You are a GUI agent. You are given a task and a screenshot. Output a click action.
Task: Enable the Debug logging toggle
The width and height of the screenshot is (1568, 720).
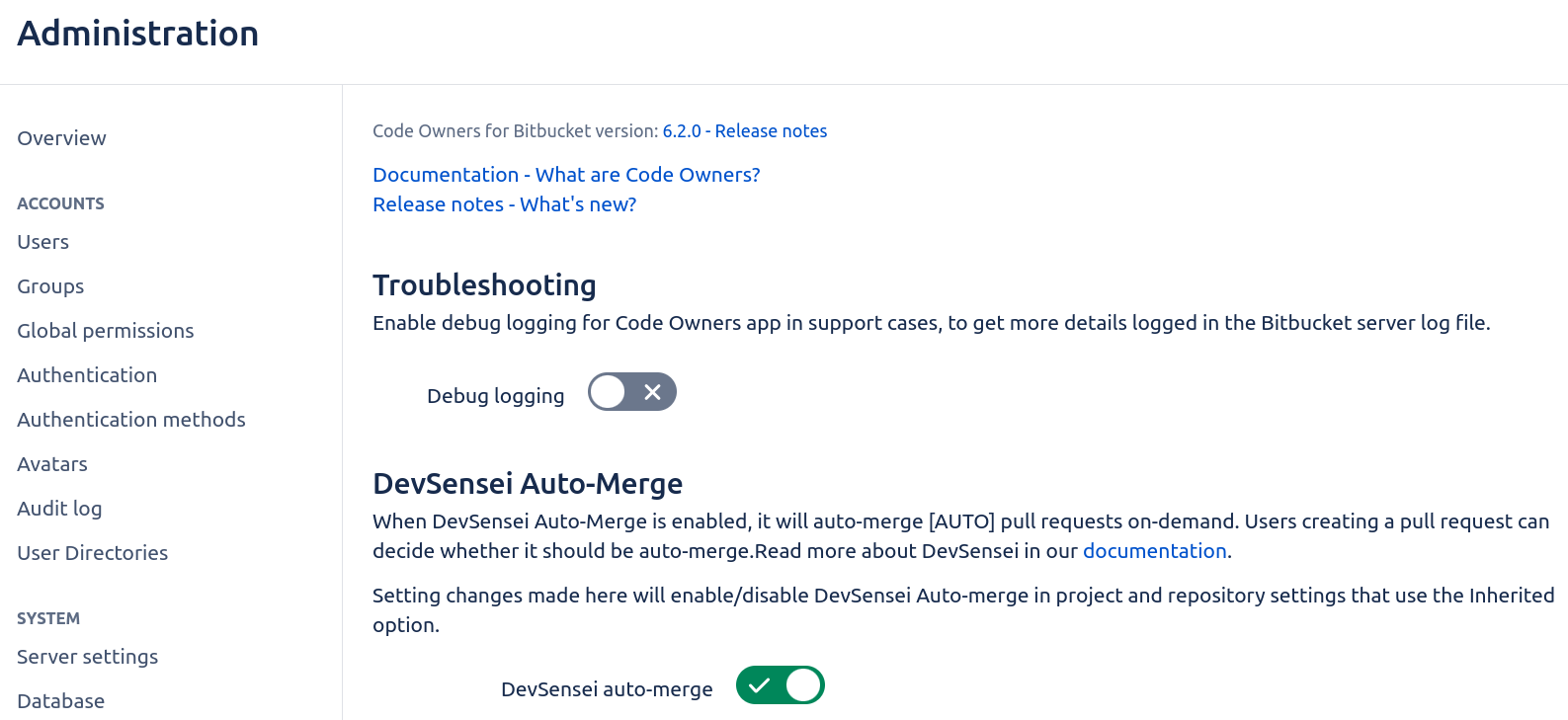[x=631, y=392]
